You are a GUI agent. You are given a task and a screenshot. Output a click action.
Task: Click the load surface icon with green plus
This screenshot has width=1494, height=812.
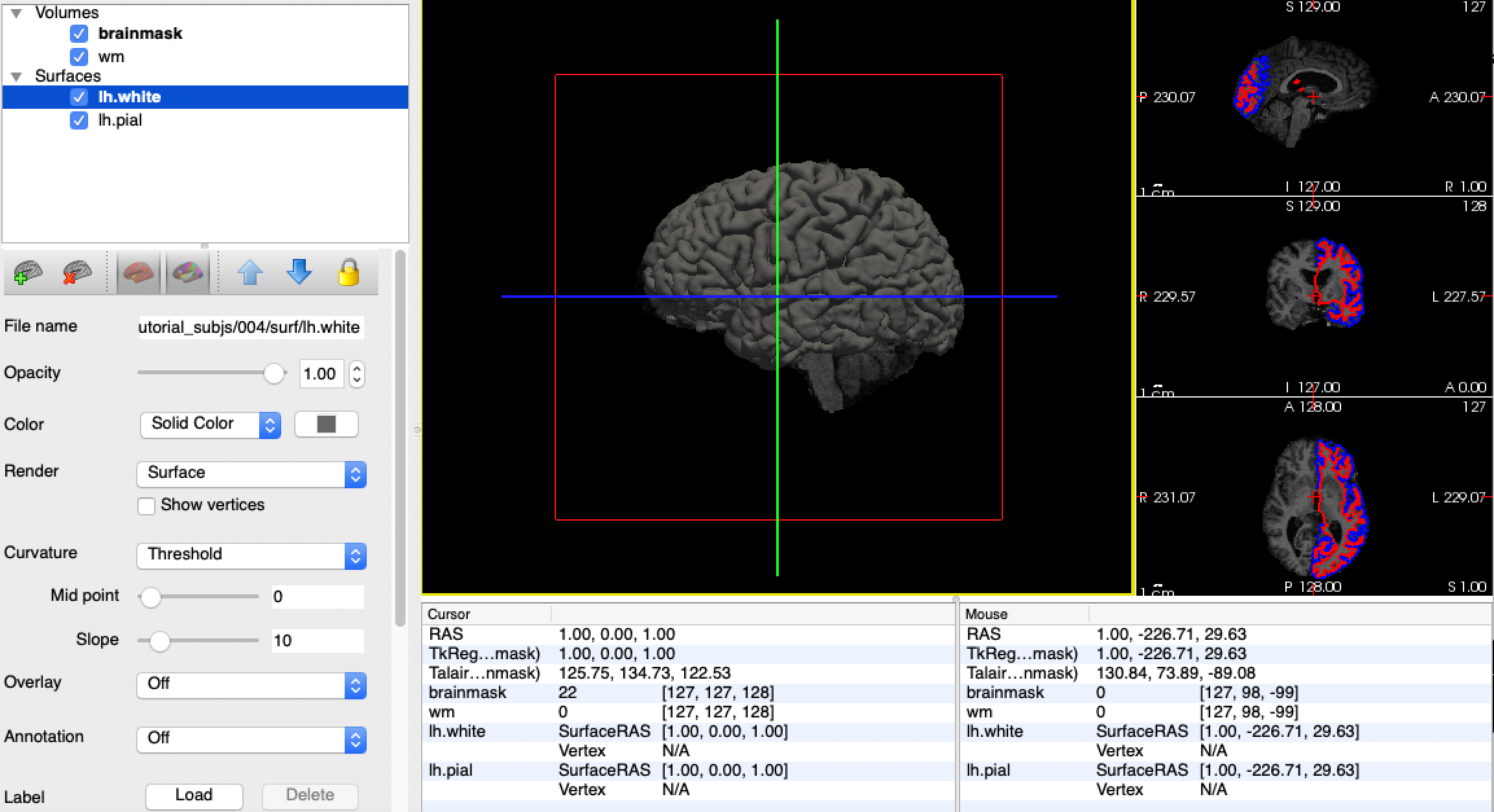click(x=28, y=273)
